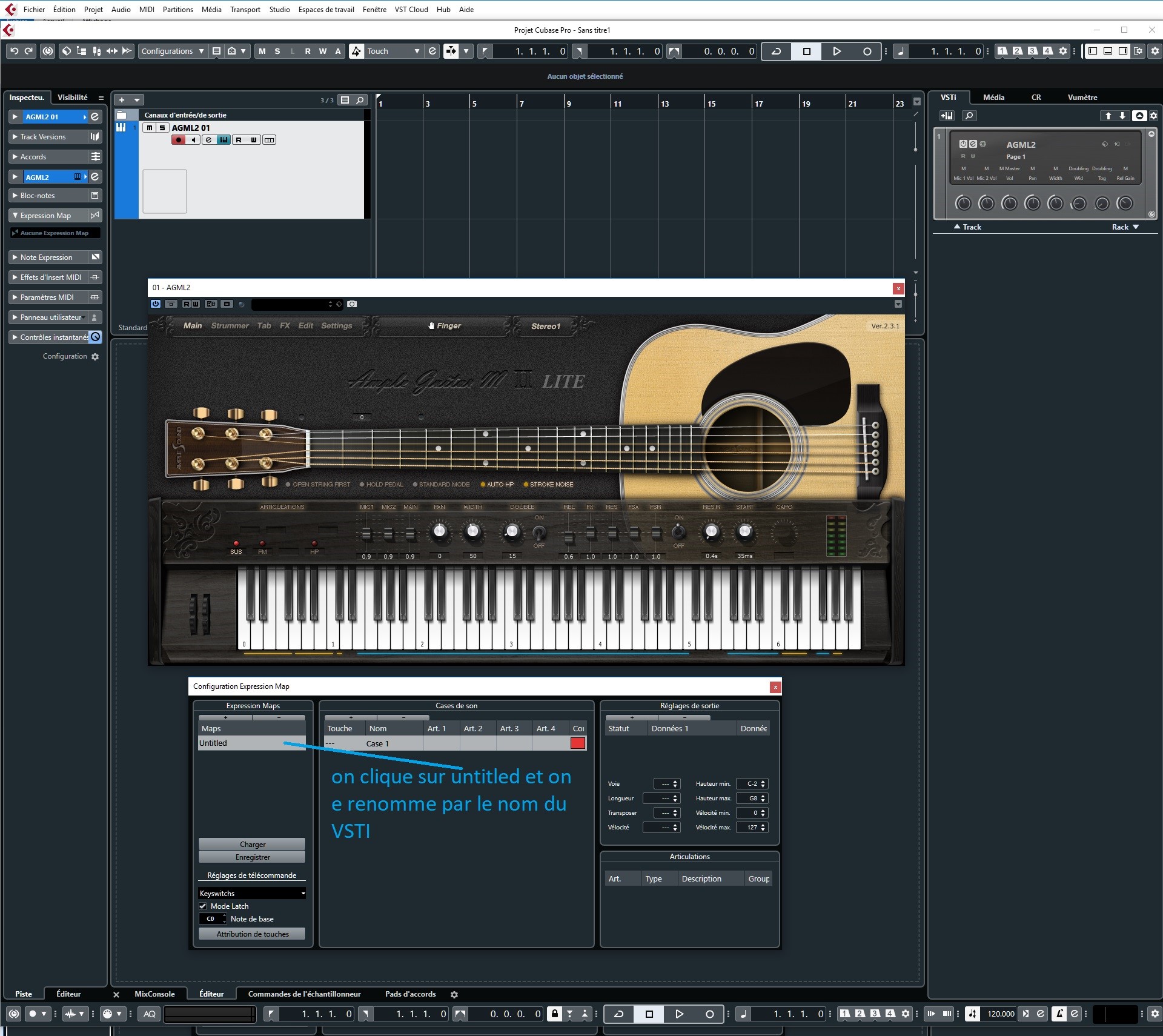Image resolution: width=1163 pixels, height=1036 pixels.
Task: Switch to the Strummer tab in Ample Guitar
Action: pos(230,326)
